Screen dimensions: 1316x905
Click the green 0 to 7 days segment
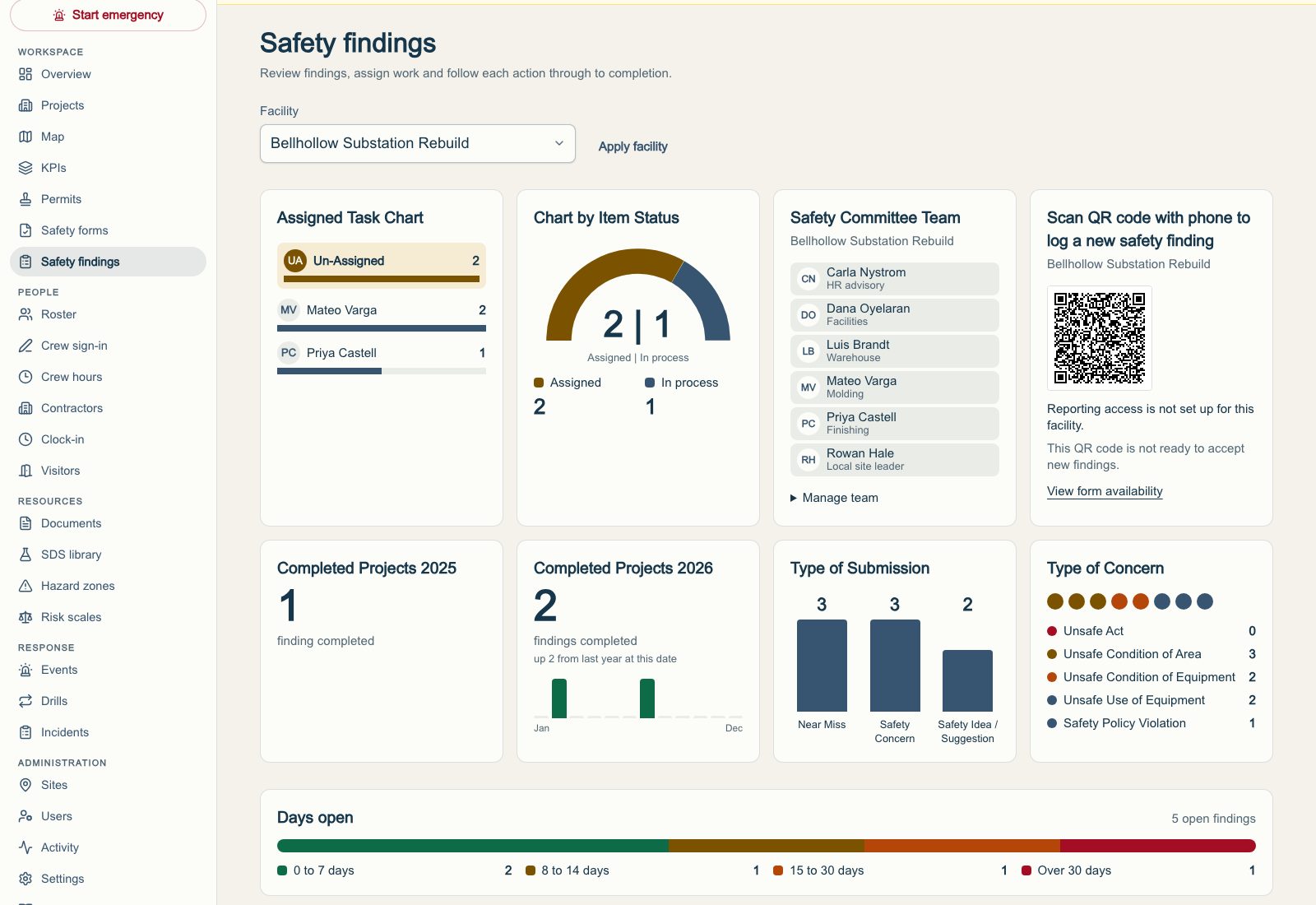click(473, 846)
